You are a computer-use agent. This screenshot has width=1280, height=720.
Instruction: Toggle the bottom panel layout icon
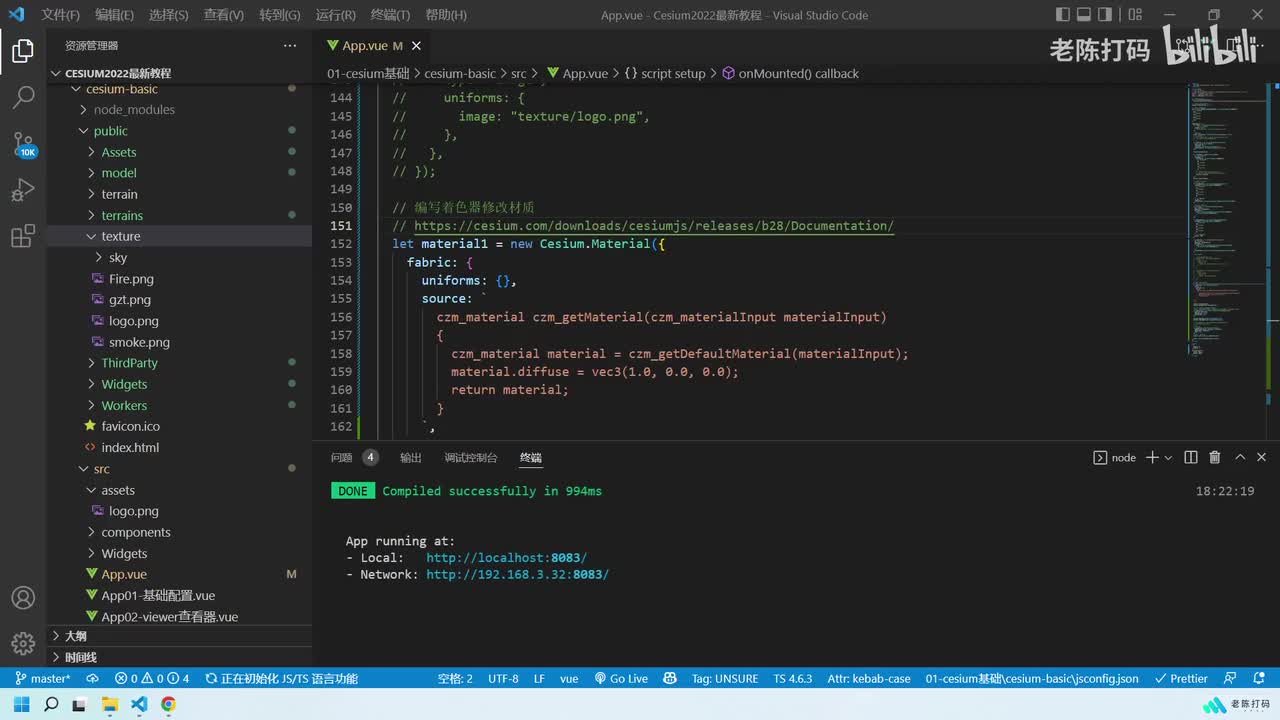click(x=1084, y=15)
